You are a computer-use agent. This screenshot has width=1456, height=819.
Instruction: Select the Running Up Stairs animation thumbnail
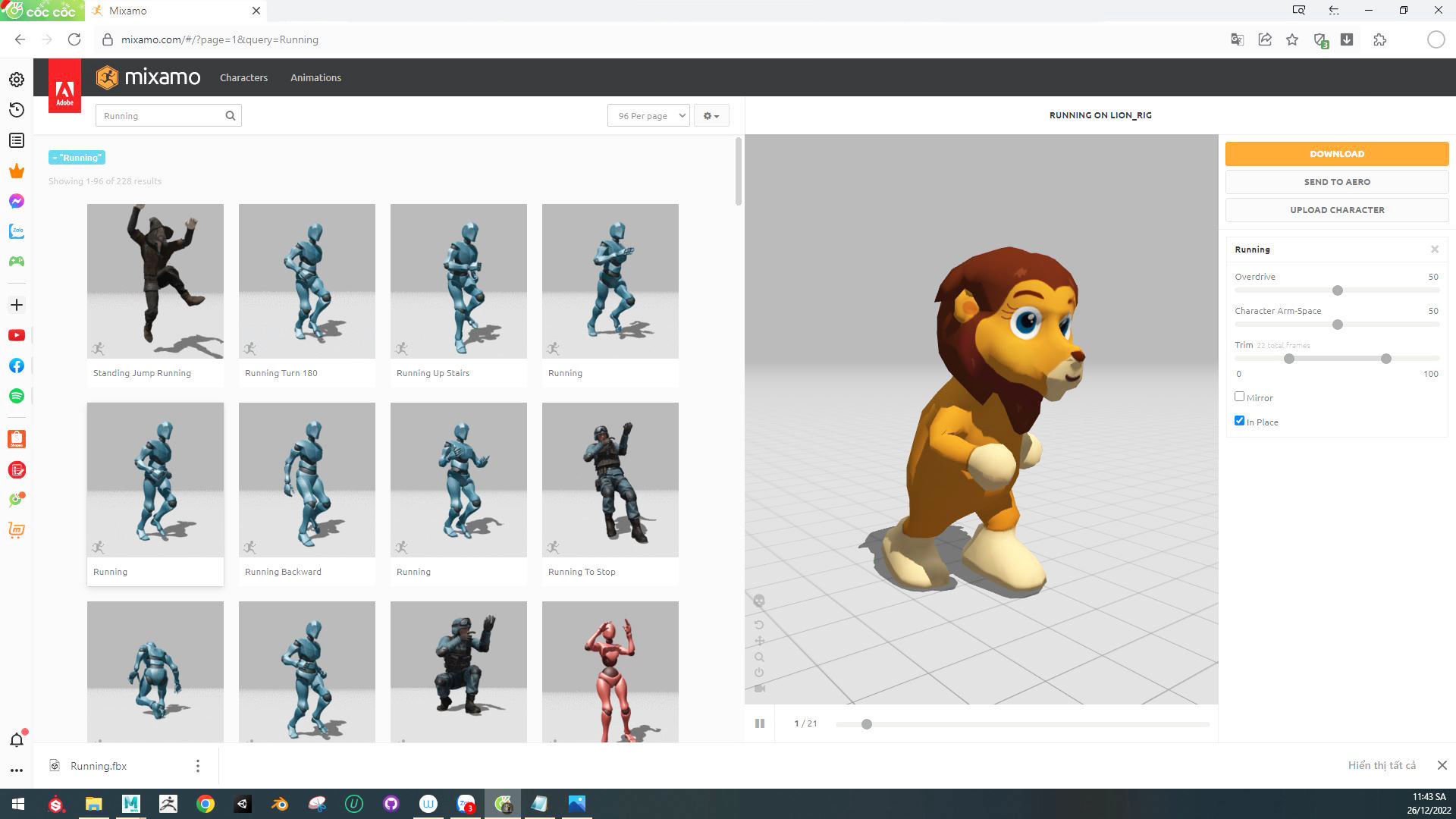459,281
